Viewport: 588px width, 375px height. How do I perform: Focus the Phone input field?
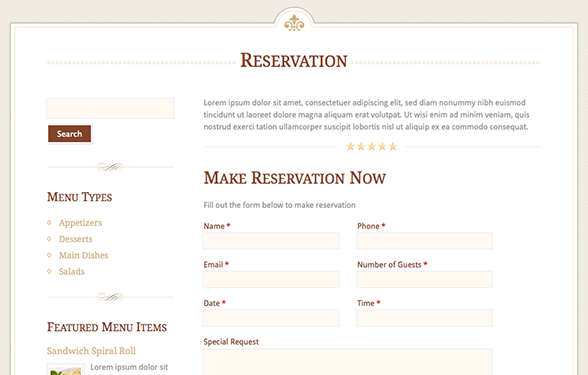(x=424, y=241)
